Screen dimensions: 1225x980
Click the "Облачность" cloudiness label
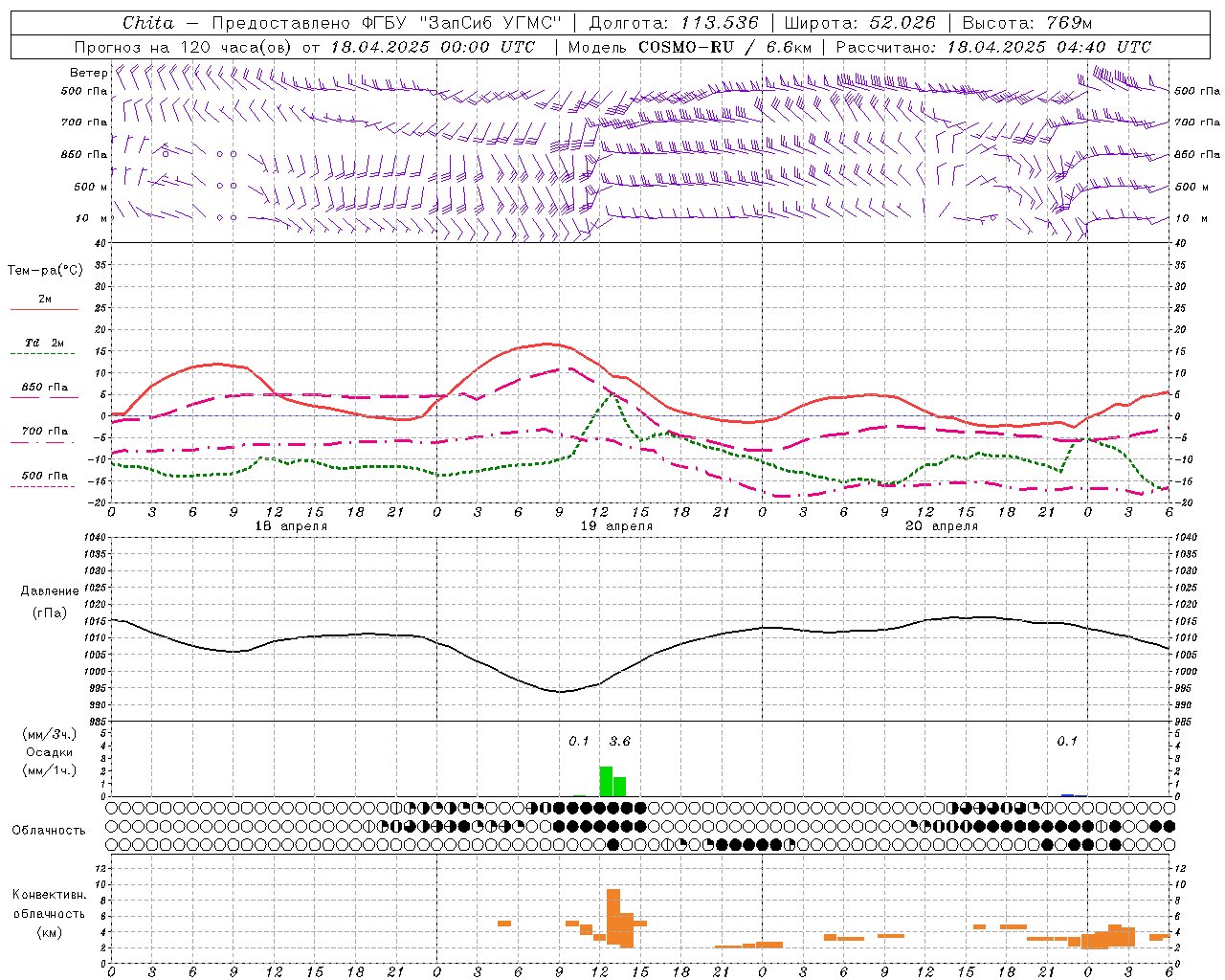click(49, 830)
